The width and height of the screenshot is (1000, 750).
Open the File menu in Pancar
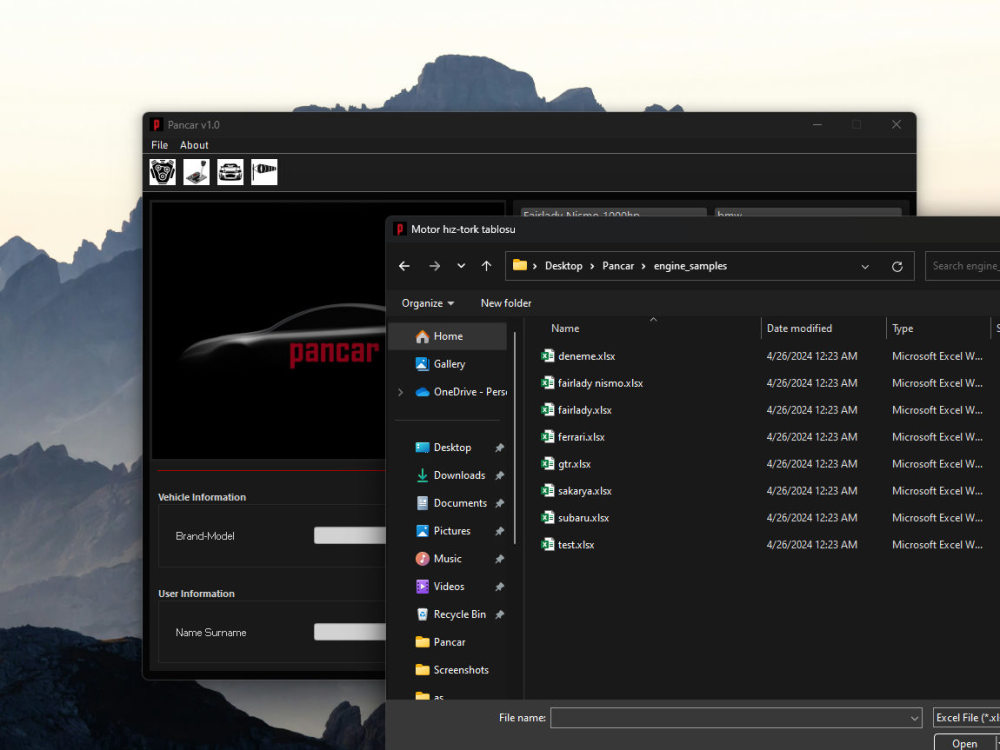(159, 145)
